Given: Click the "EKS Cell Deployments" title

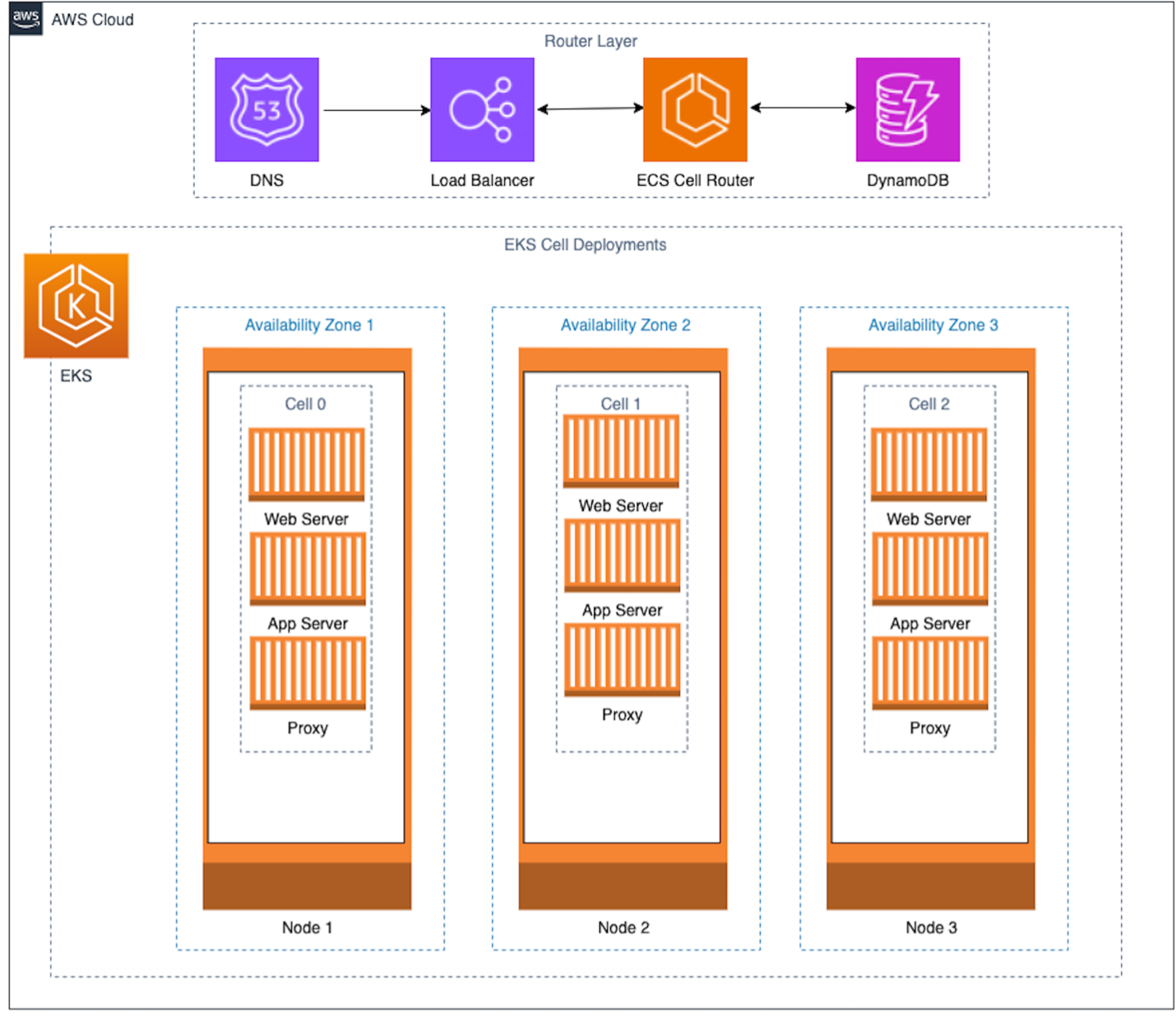Looking at the screenshot, I should point(586,244).
